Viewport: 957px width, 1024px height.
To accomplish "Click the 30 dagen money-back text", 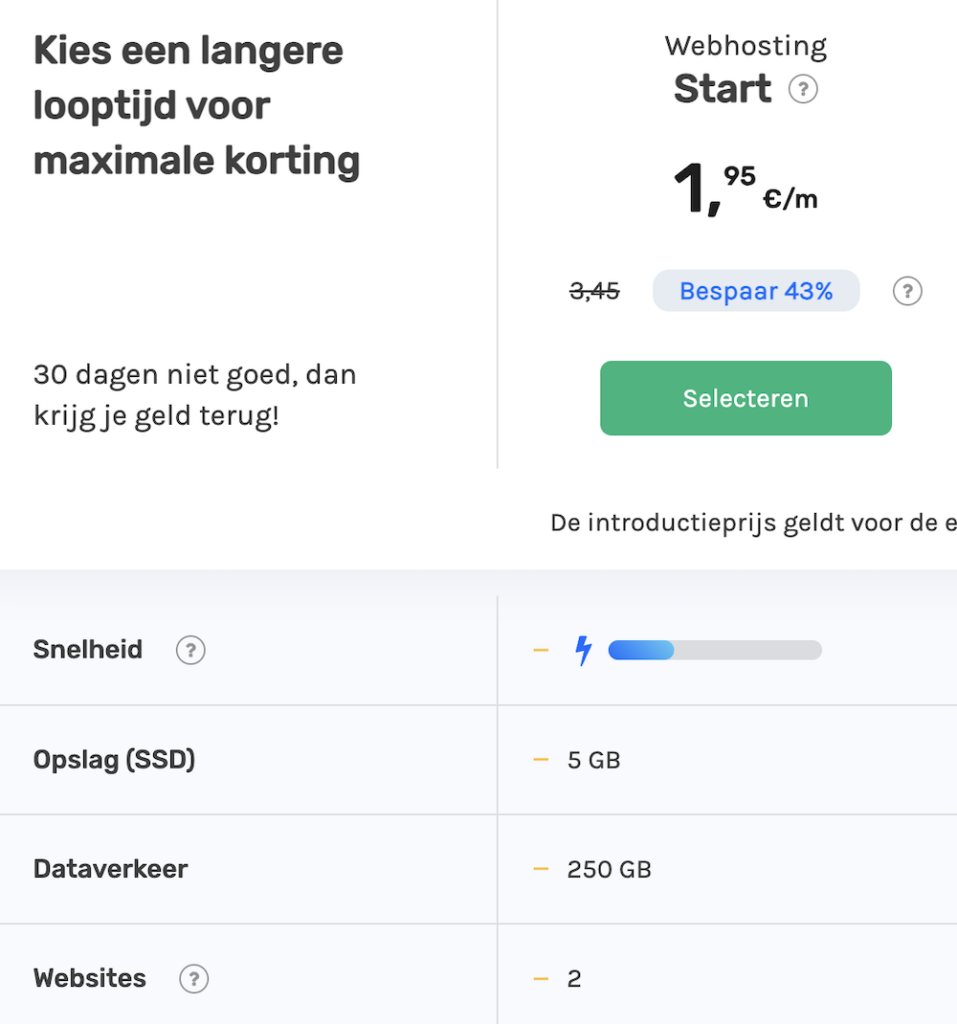I will point(195,395).
